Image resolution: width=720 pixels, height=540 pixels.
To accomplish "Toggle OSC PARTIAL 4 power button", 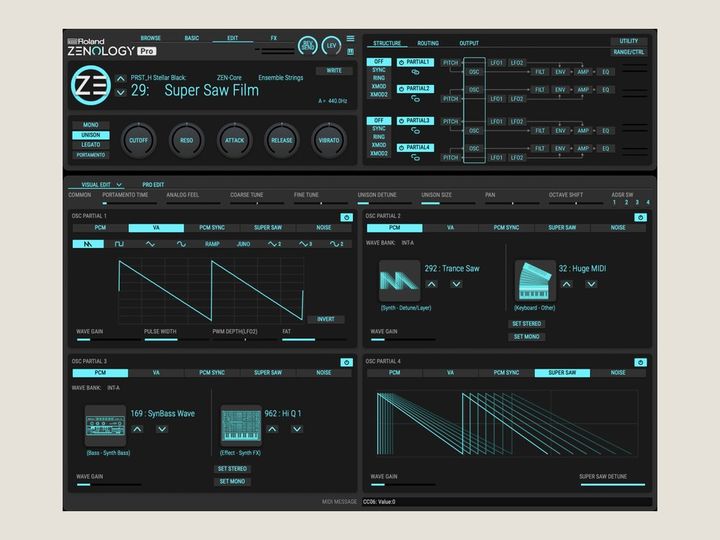I will (x=641, y=362).
